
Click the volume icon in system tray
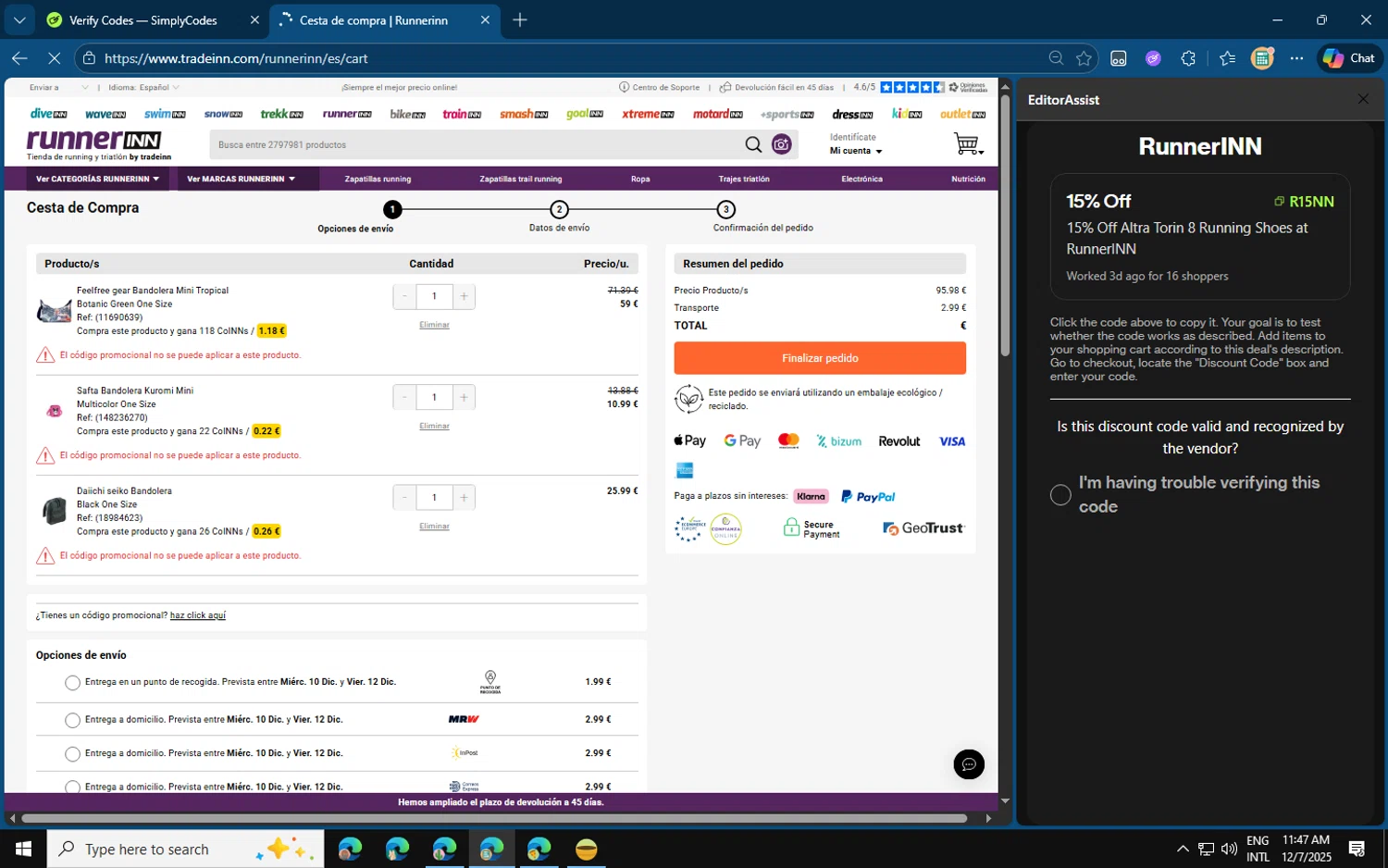click(x=1229, y=849)
